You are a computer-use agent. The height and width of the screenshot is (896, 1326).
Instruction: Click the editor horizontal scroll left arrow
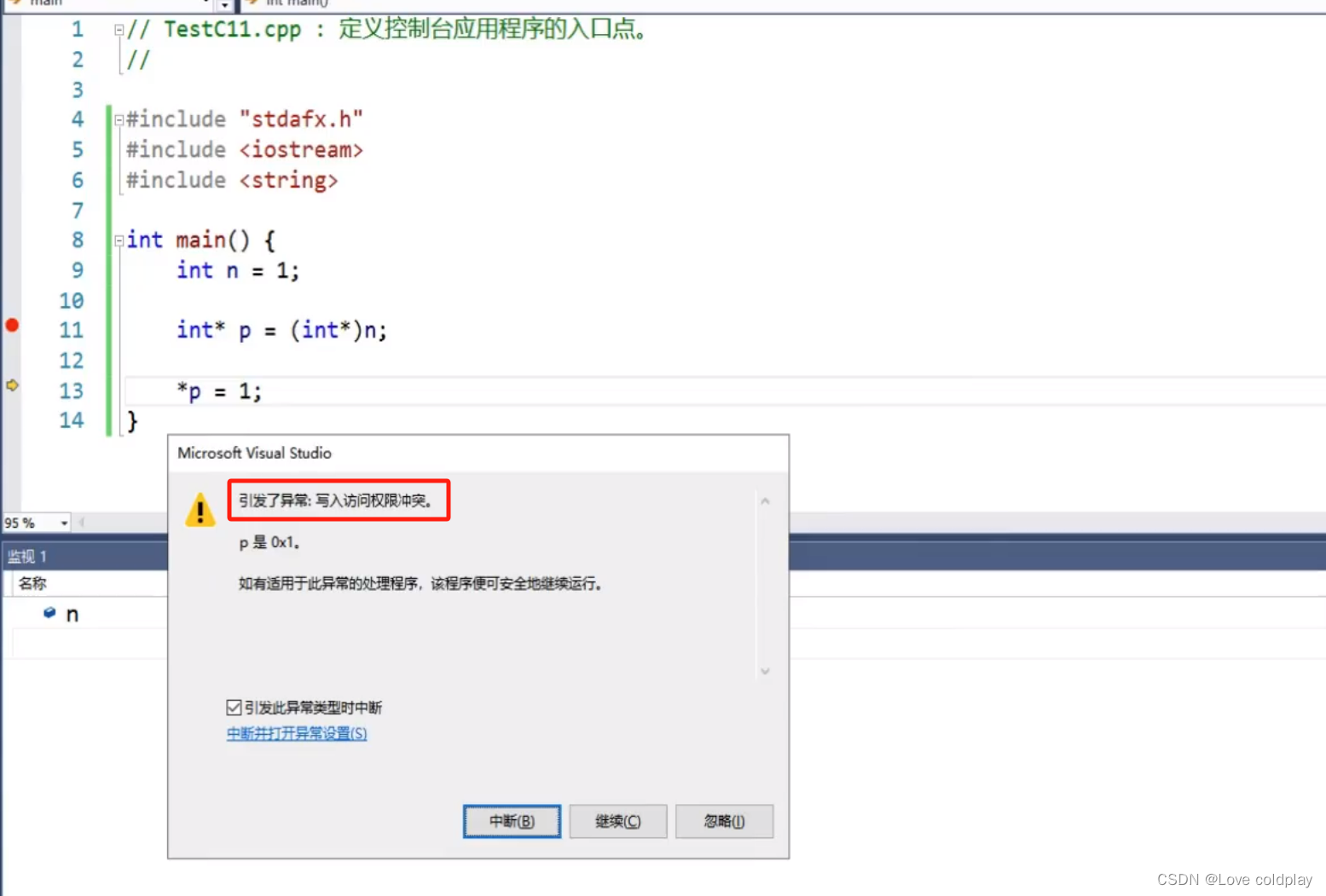click(82, 523)
